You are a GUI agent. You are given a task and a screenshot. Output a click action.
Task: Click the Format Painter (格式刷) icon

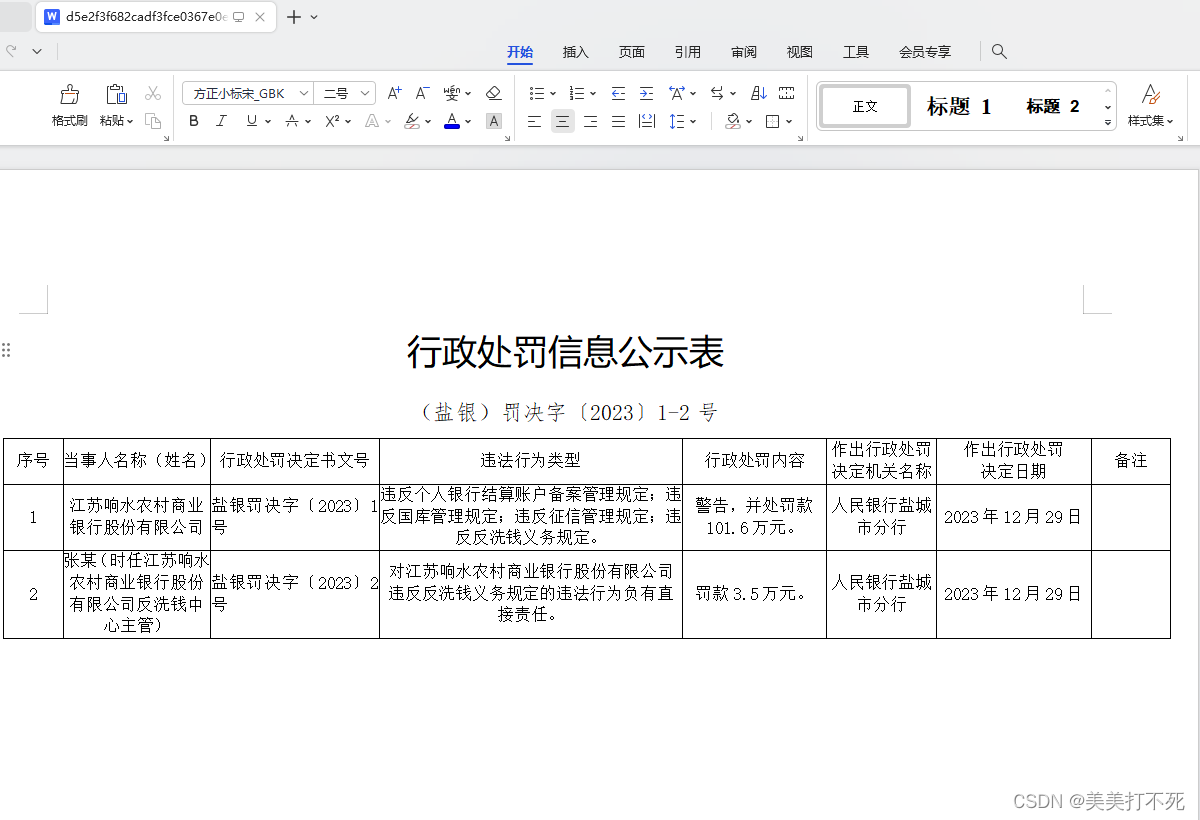[x=70, y=94]
